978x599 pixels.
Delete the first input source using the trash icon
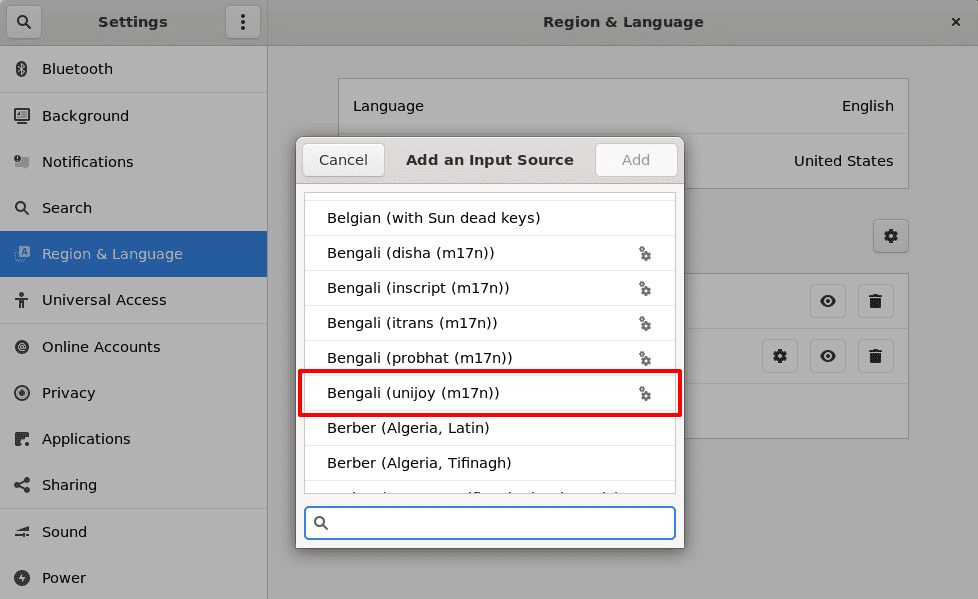[875, 301]
